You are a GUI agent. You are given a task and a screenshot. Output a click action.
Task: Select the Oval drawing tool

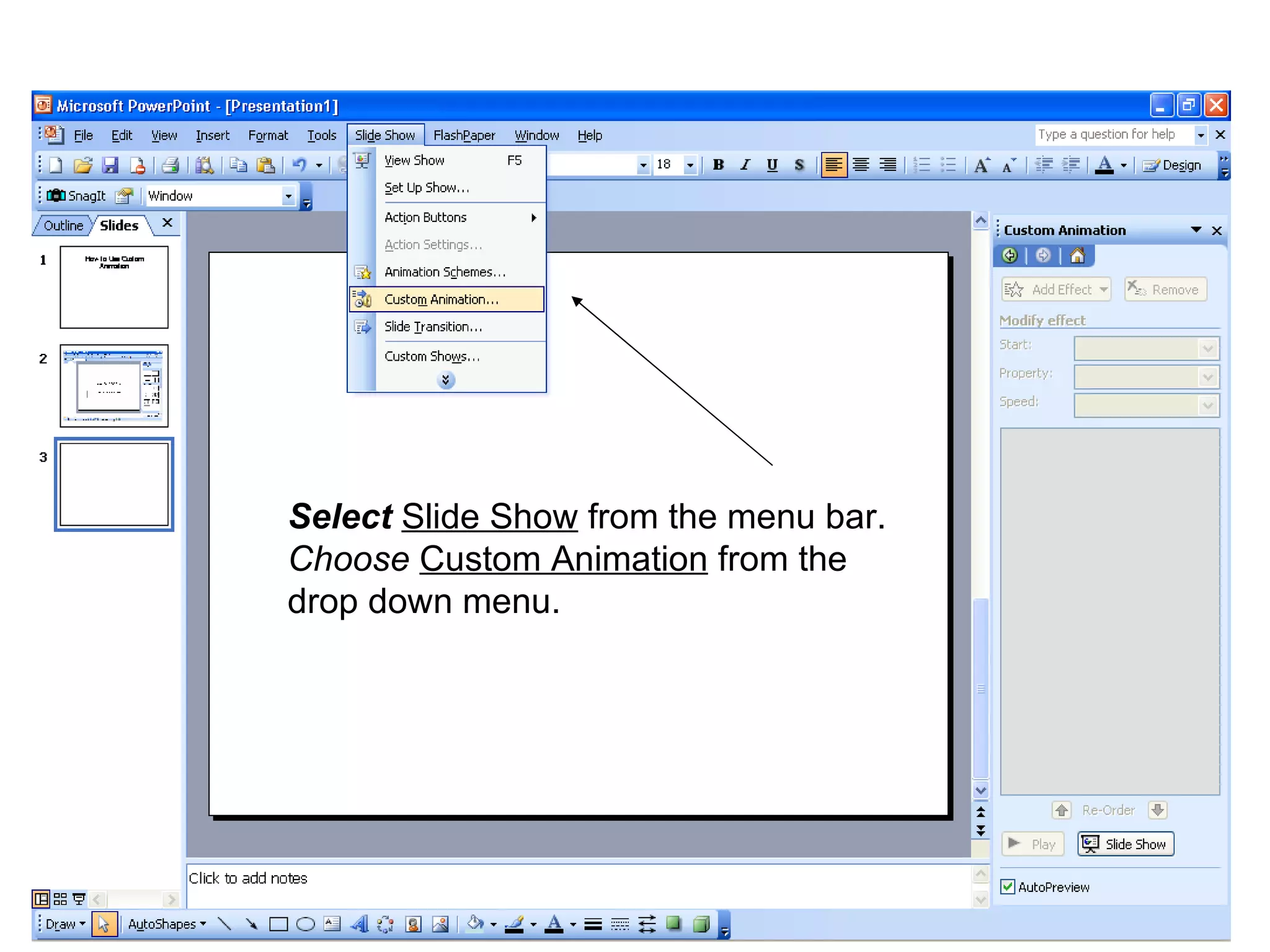tap(305, 925)
